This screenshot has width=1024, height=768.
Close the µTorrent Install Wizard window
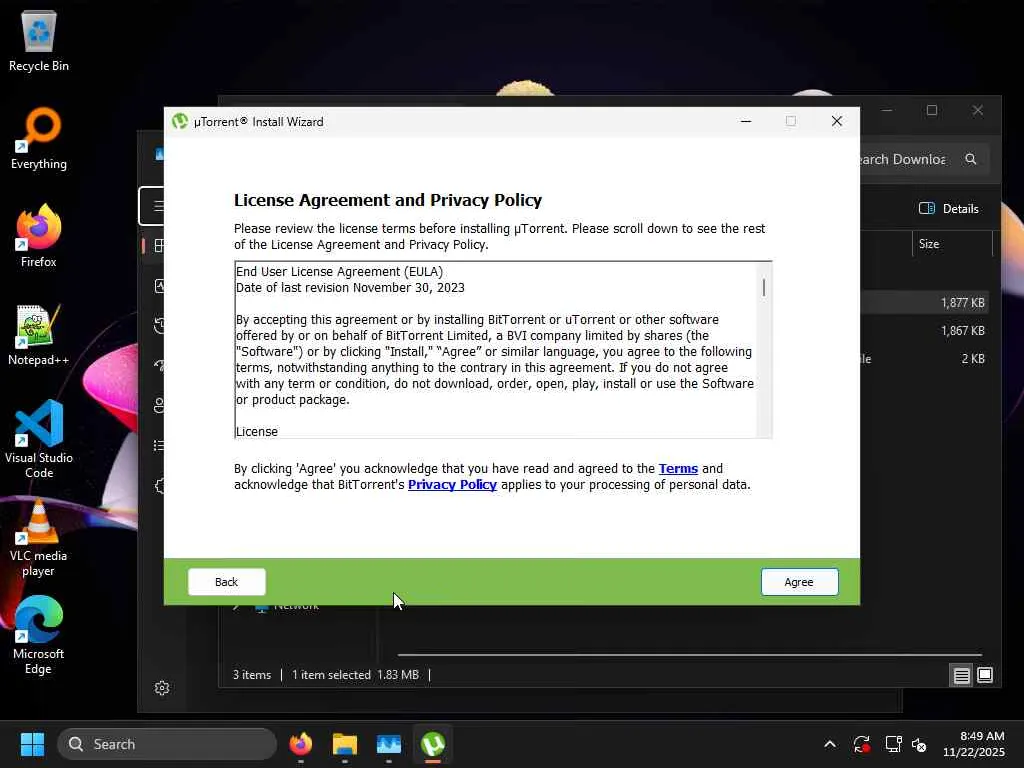click(x=837, y=121)
